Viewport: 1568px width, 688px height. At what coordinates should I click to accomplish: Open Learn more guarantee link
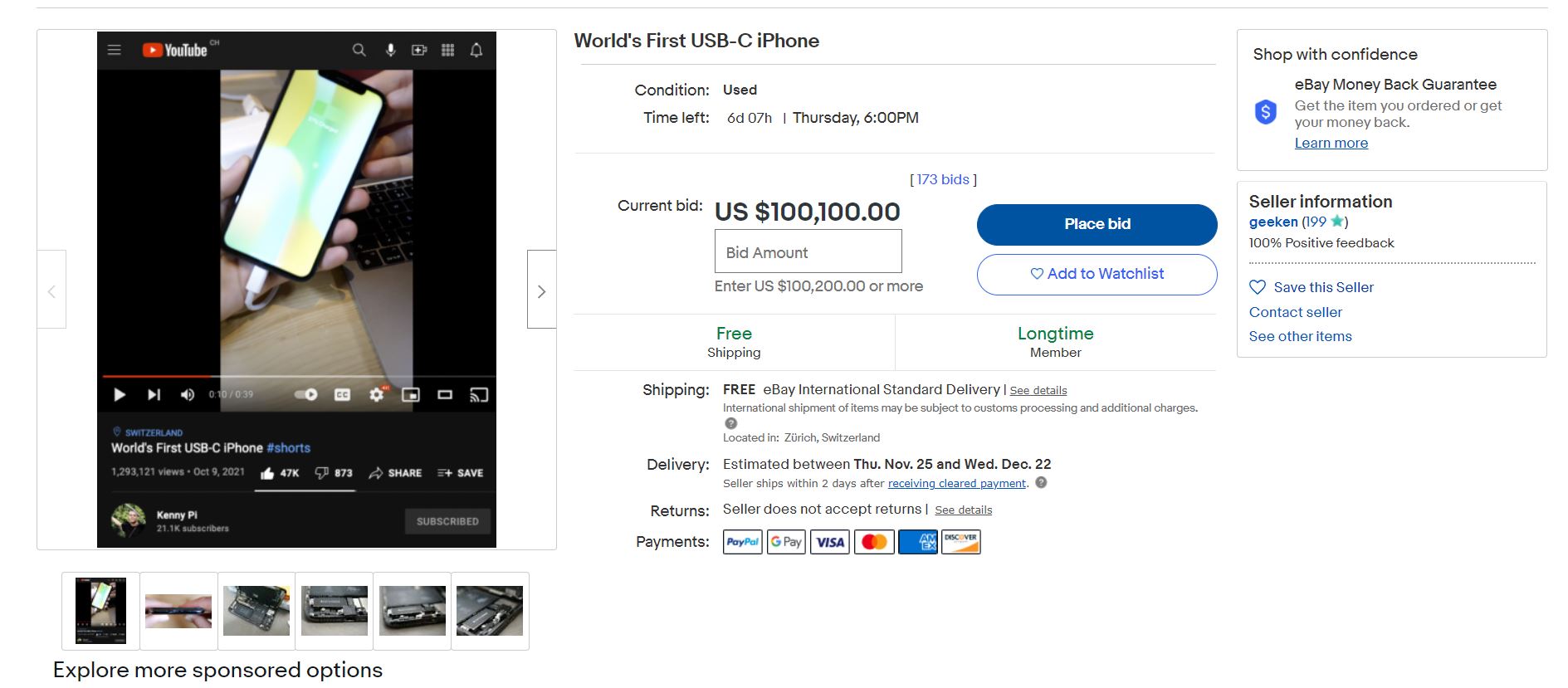(x=1331, y=143)
